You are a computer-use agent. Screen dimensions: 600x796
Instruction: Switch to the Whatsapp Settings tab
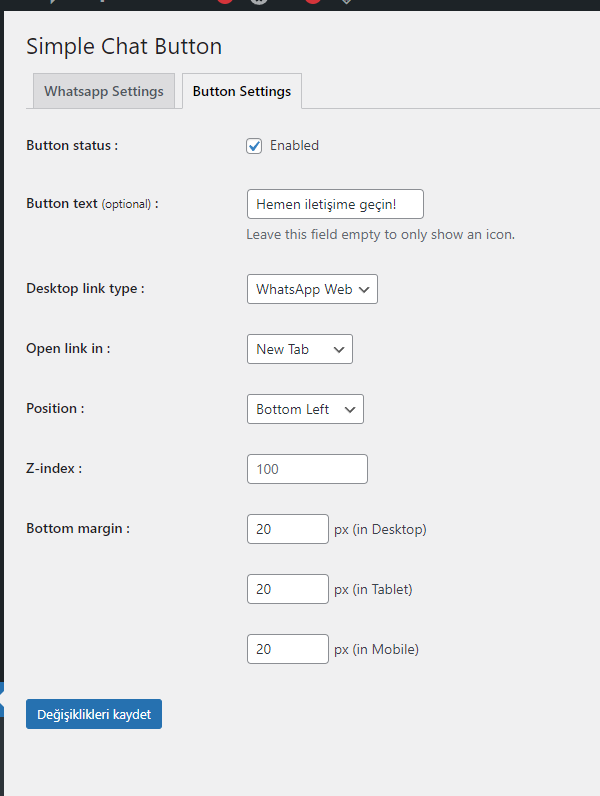104,91
